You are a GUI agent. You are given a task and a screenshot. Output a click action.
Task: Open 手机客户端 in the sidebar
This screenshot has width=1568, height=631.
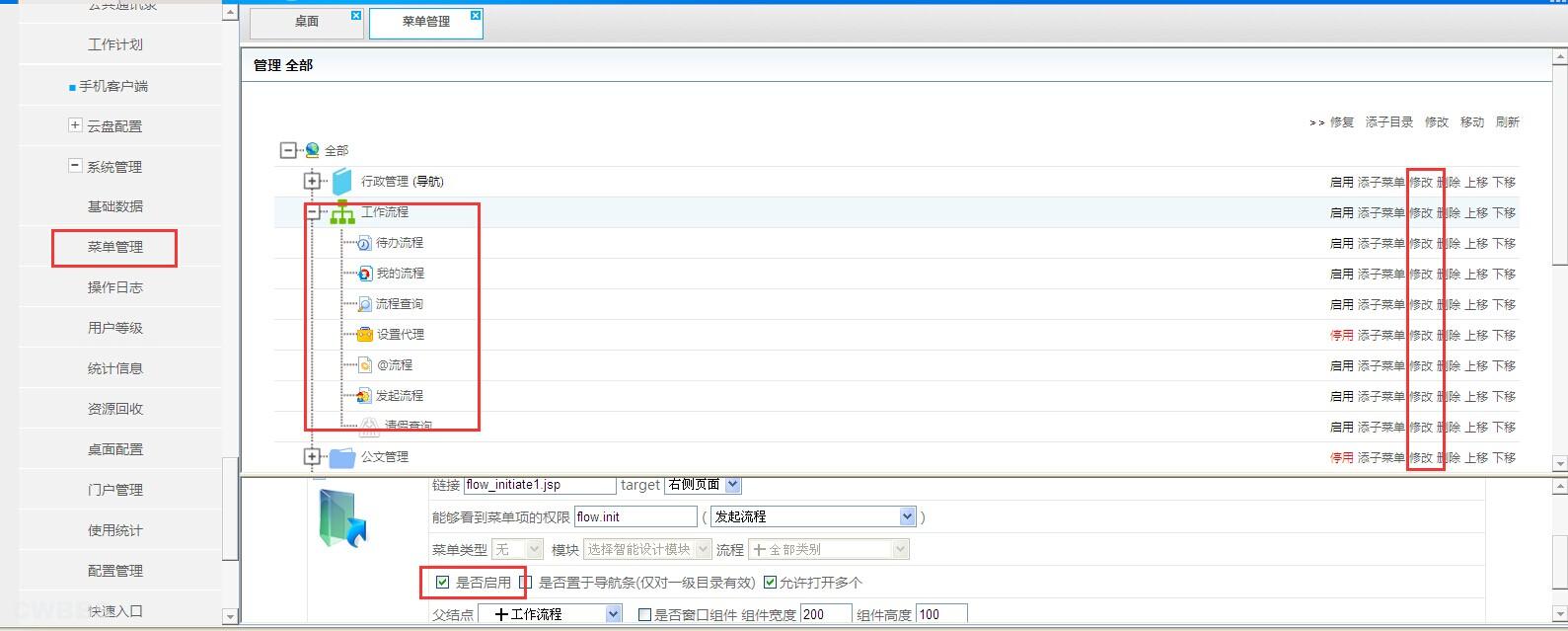click(x=113, y=86)
